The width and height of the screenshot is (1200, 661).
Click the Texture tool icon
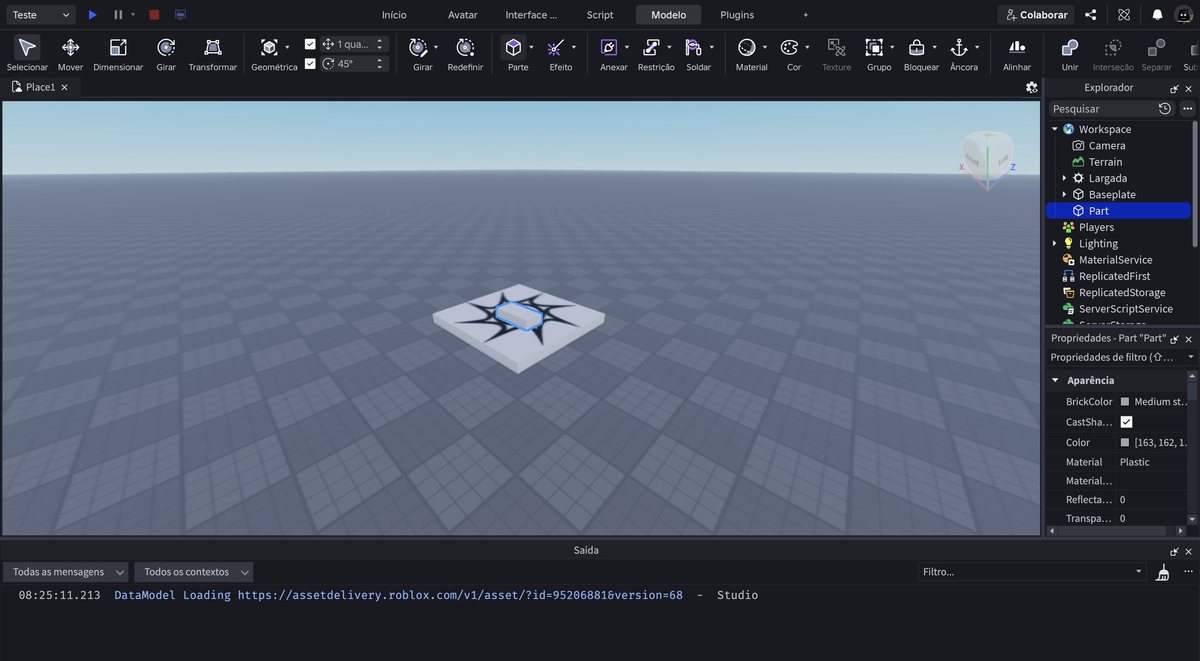836,47
